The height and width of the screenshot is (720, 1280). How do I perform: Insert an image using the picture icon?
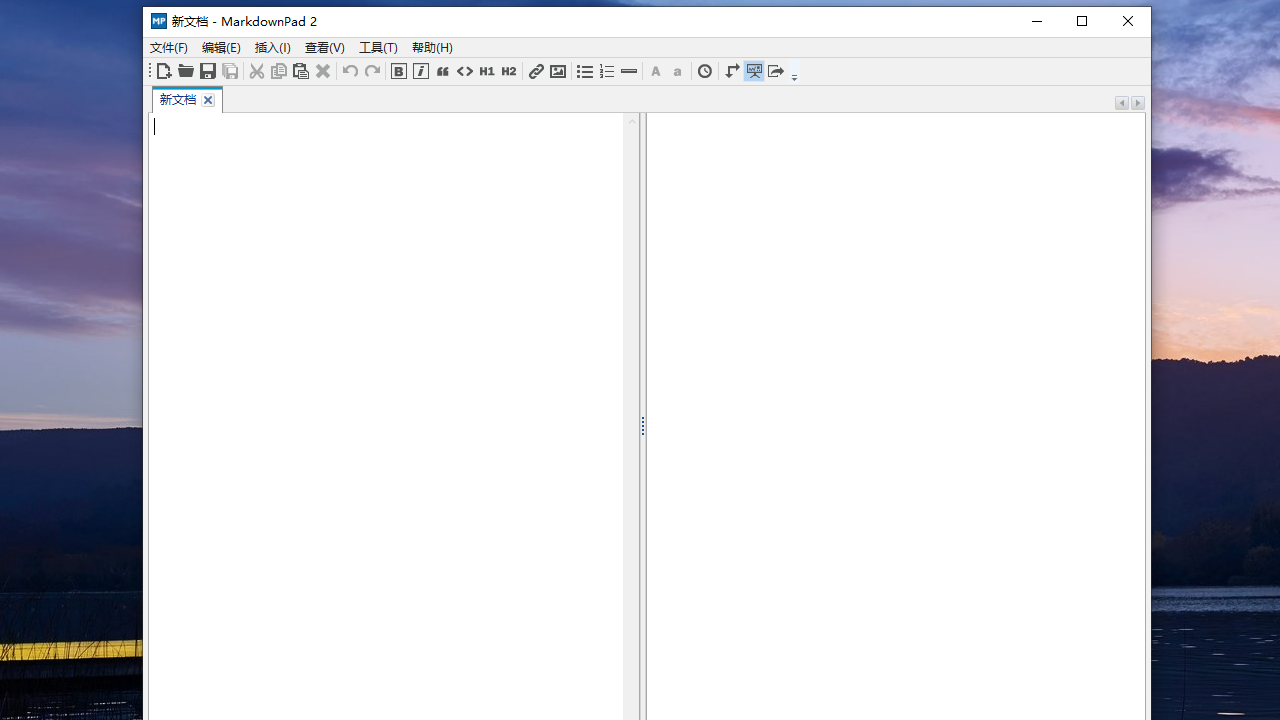tap(558, 71)
